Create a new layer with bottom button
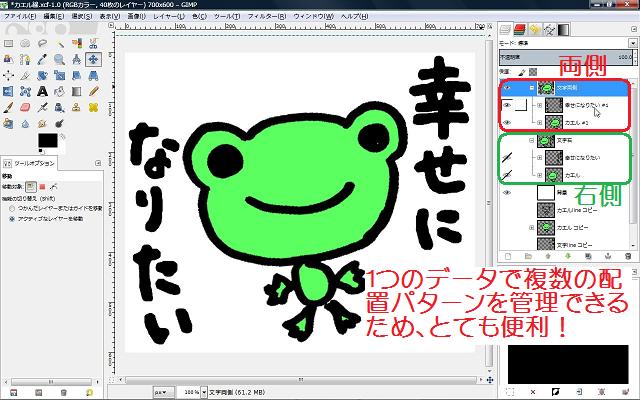The width and height of the screenshot is (640, 400). click(x=508, y=256)
